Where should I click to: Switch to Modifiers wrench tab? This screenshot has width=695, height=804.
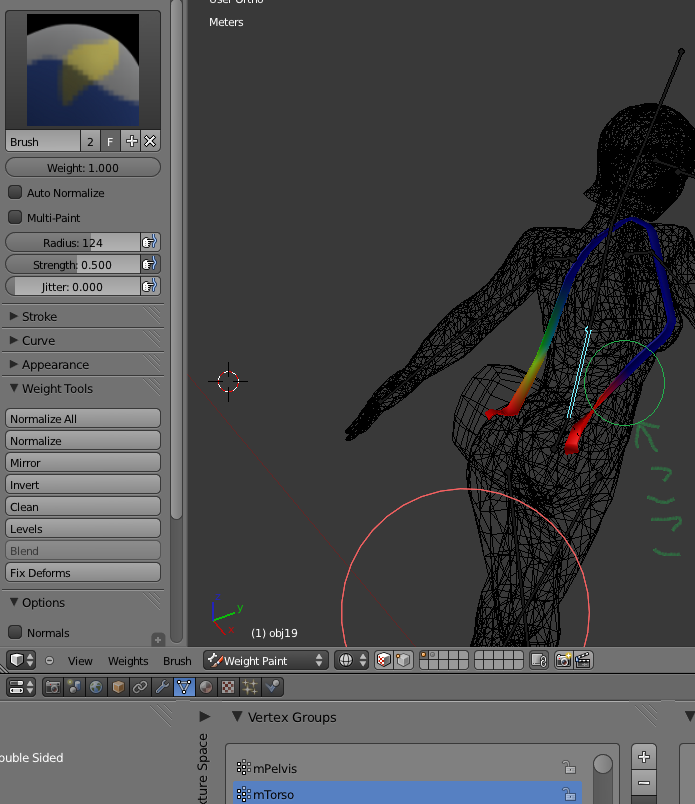coord(162,687)
